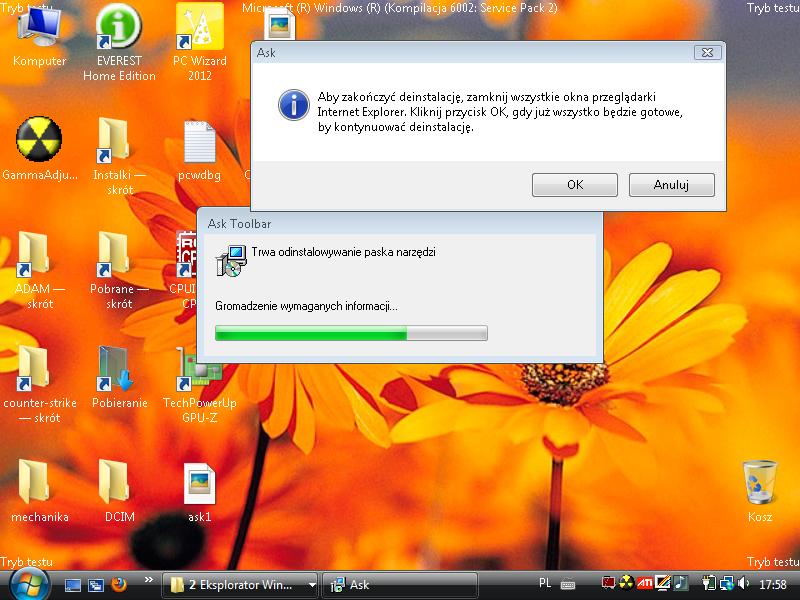Click Show Desktop in Quick Launch
800x600 pixels.
[x=72, y=585]
